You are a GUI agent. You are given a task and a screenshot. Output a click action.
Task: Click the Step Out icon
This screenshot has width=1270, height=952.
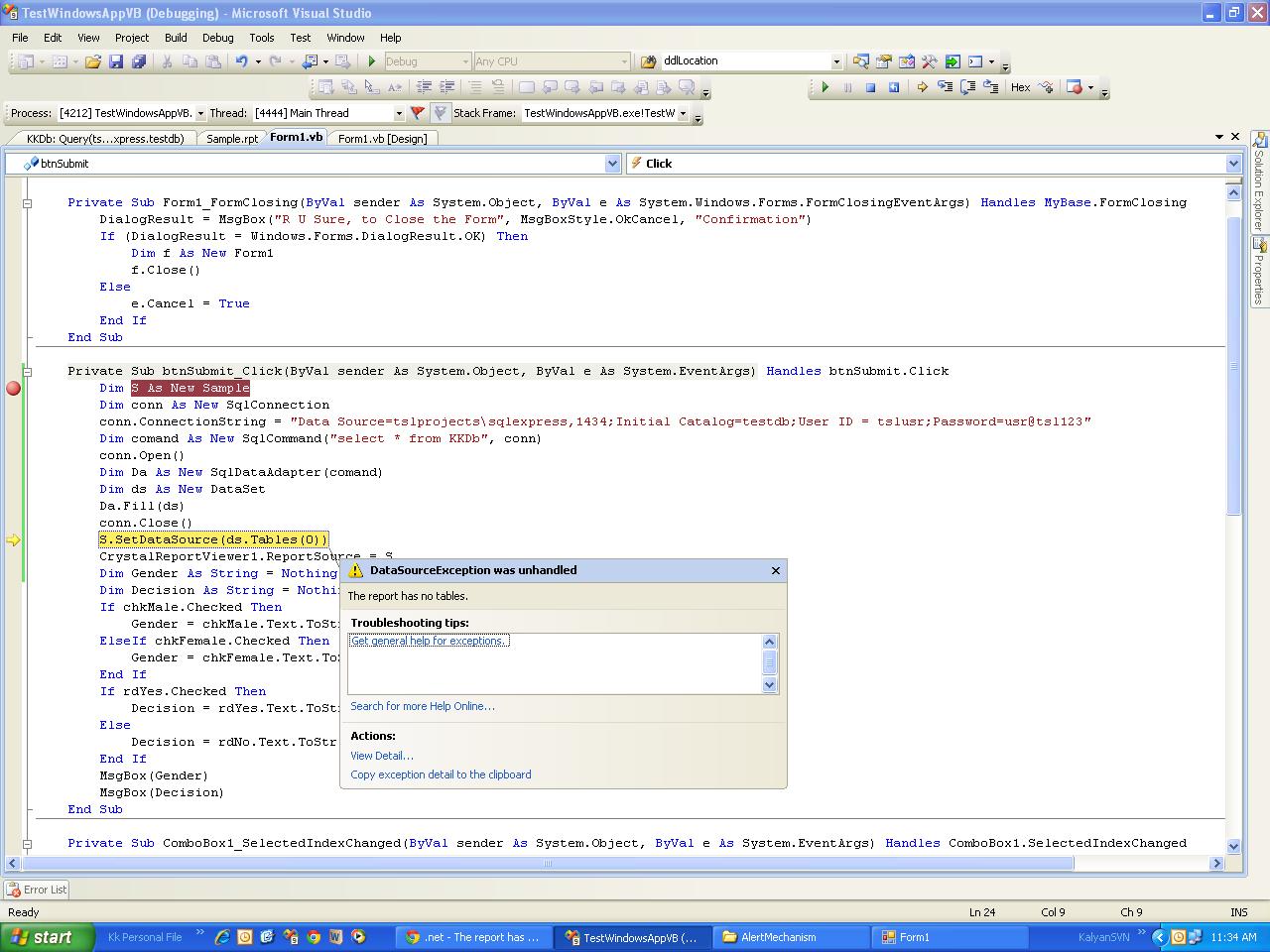pos(990,87)
